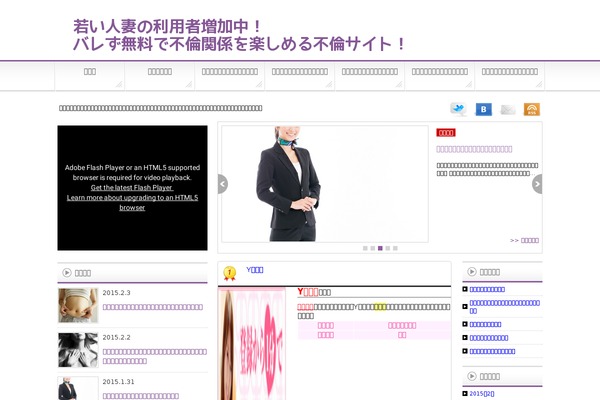The height and width of the screenshot is (400, 600).
Task: Click the purple slideshow article title
Action: [x=474, y=149]
